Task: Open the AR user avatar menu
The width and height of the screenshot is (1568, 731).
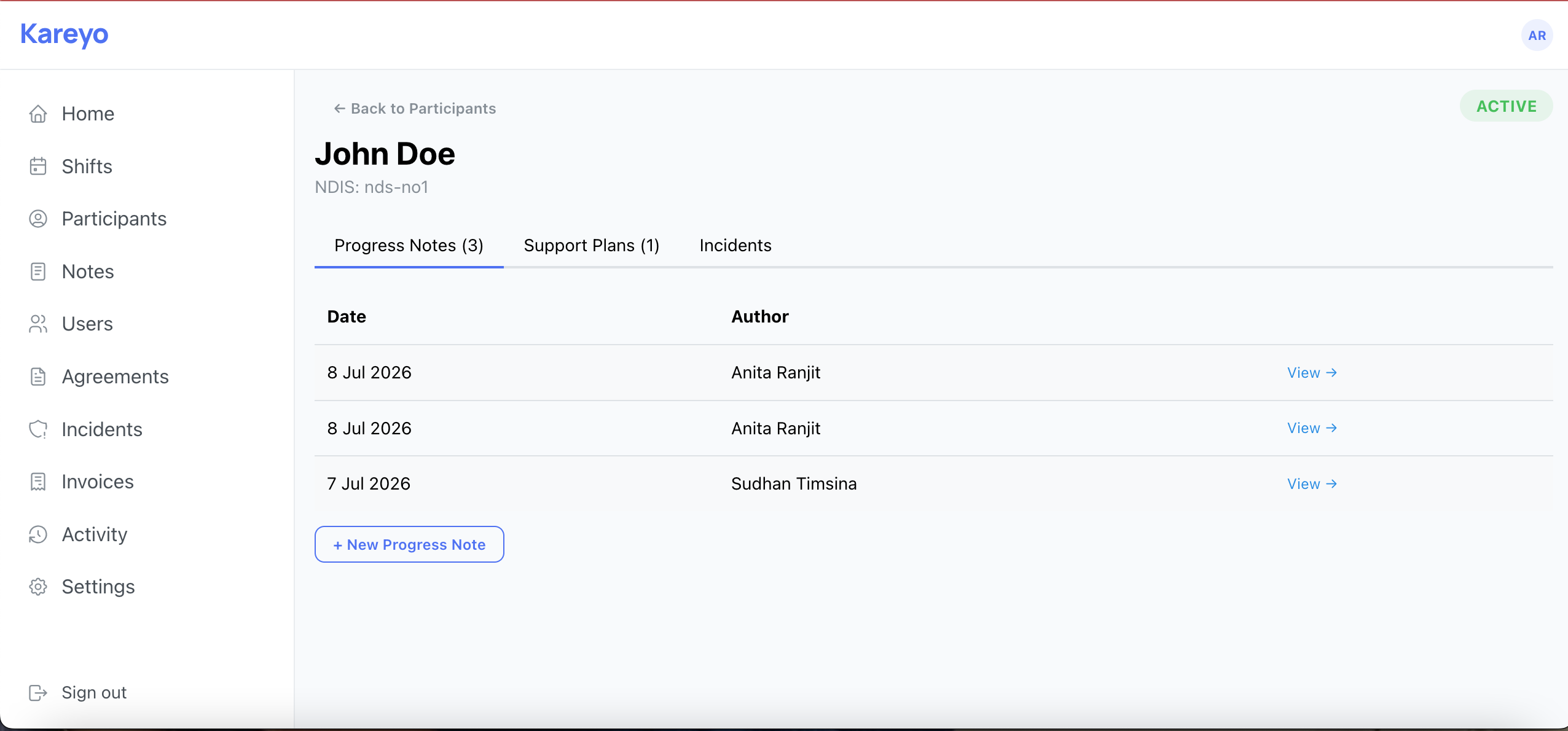Action: pos(1537,35)
